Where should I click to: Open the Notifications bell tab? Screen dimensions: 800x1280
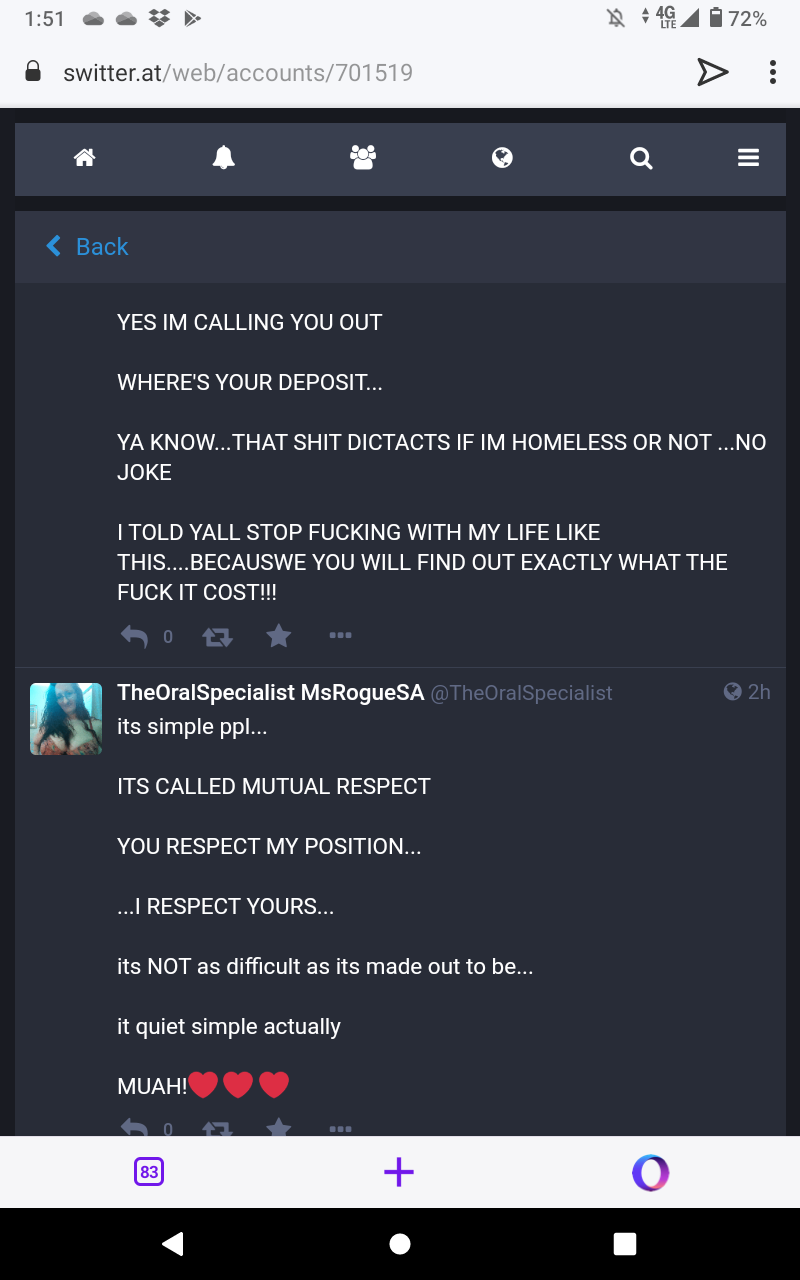tap(223, 158)
